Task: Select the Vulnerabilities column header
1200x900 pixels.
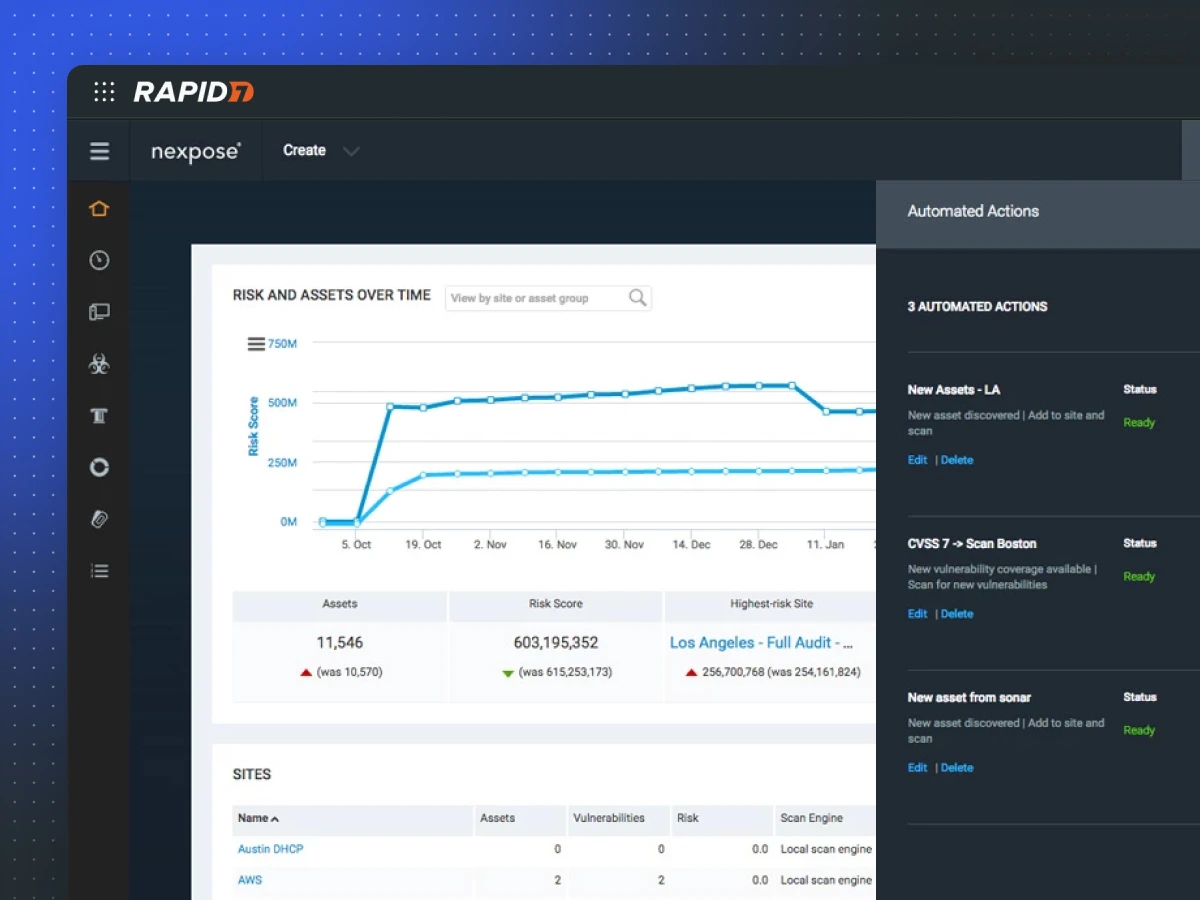Action: pyautogui.click(x=608, y=818)
